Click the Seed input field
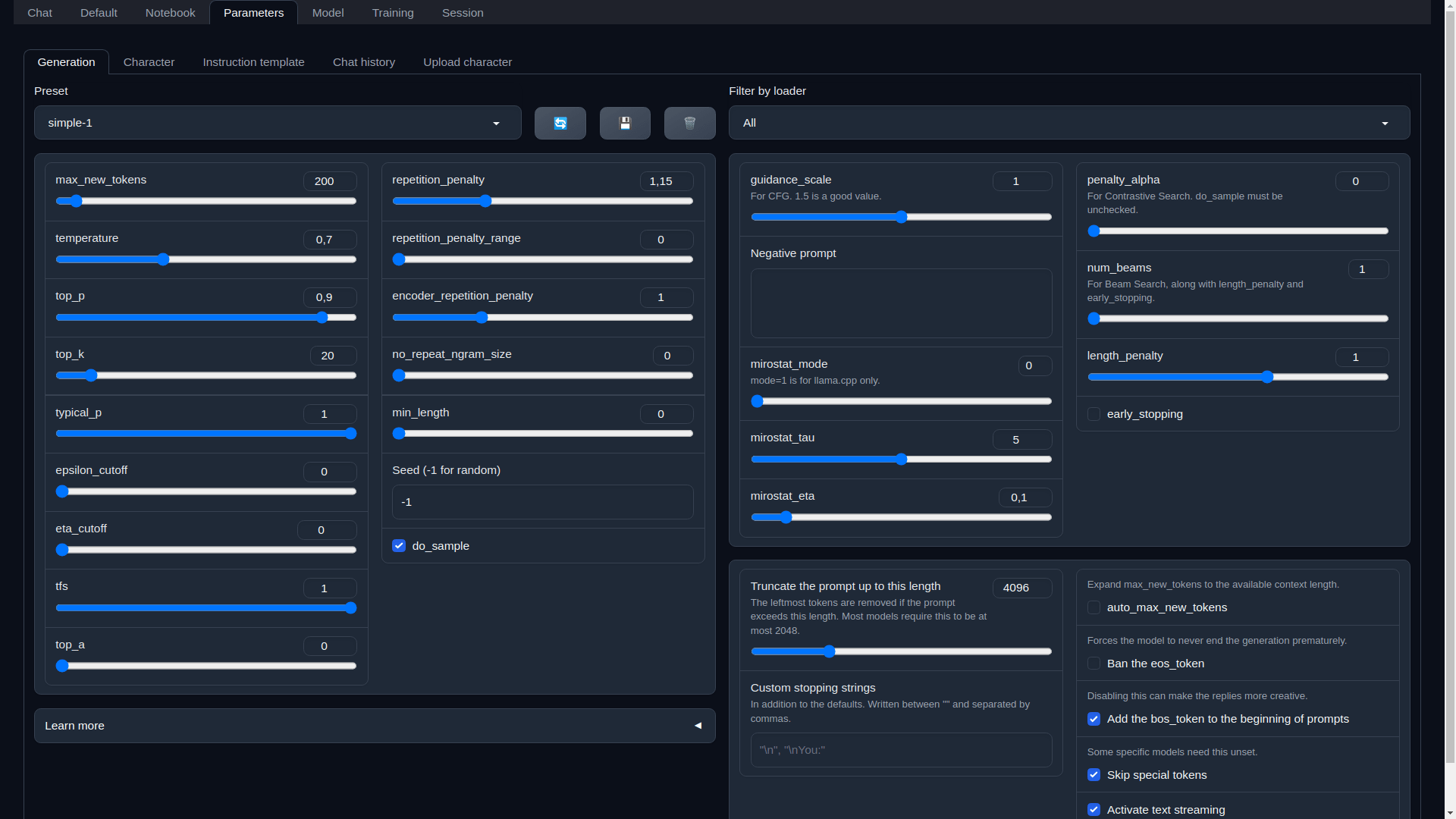Viewport: 1456px width, 819px height. (x=543, y=502)
